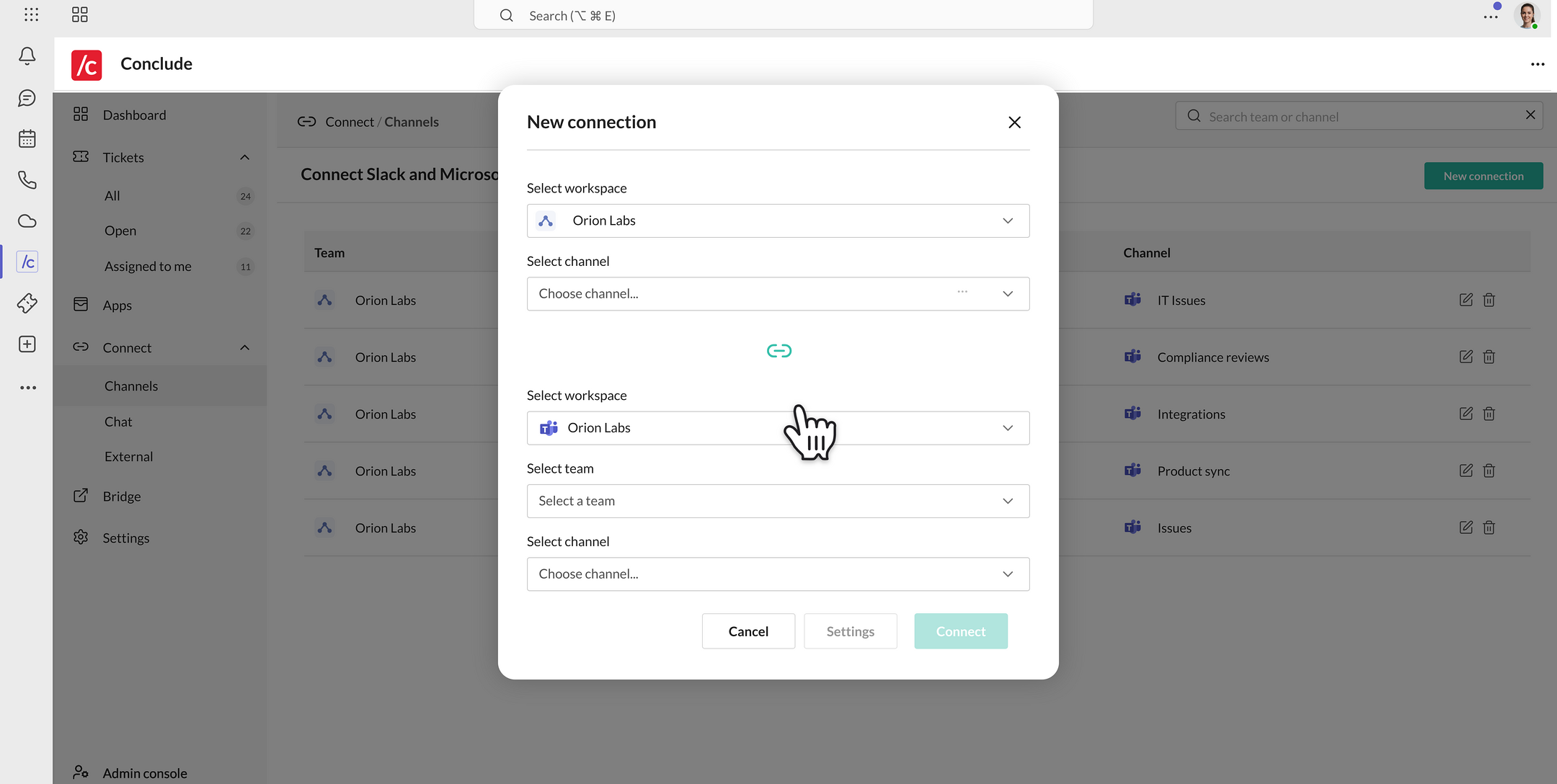Open Conclude header more options ellipsis
1557x784 pixels.
(x=1538, y=64)
